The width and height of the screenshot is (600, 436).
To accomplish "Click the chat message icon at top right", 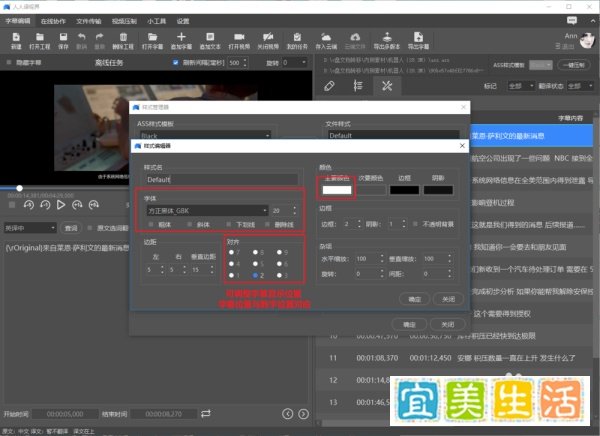I will (x=572, y=21).
